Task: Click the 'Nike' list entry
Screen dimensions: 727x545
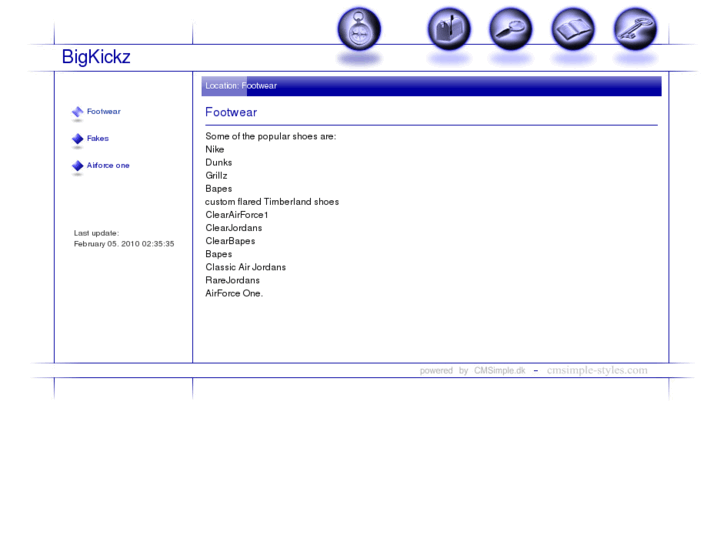Action: pyautogui.click(x=215, y=149)
